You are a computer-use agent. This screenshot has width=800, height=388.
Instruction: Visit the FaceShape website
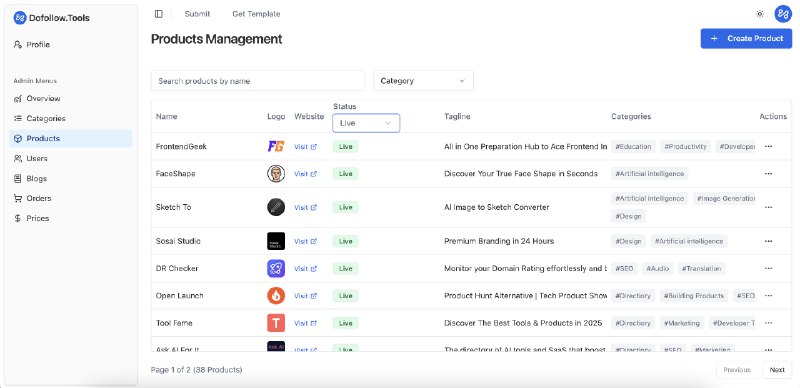tap(306, 174)
